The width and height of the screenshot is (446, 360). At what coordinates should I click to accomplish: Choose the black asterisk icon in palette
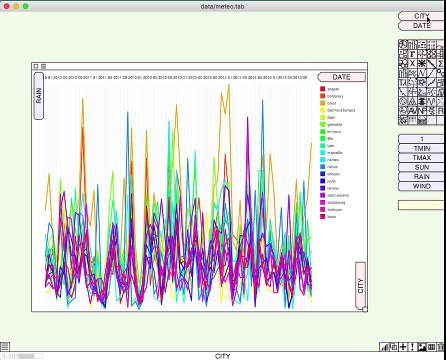(x=422, y=63)
